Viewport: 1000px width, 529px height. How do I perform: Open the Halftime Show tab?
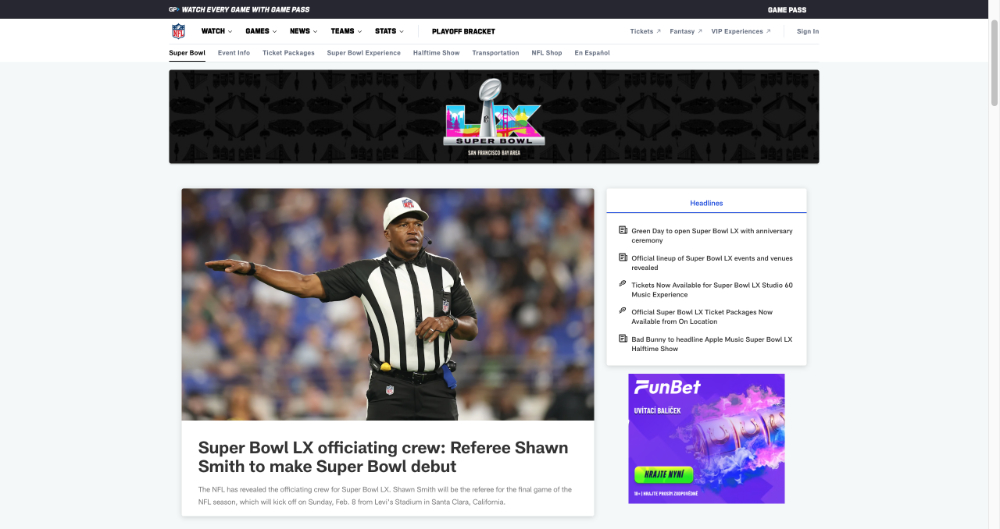click(x=436, y=53)
